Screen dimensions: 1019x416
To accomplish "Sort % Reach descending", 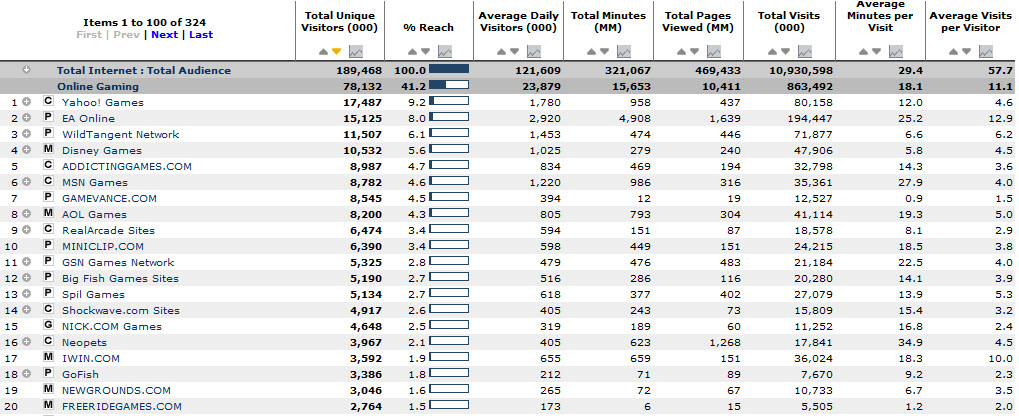I will [x=425, y=51].
